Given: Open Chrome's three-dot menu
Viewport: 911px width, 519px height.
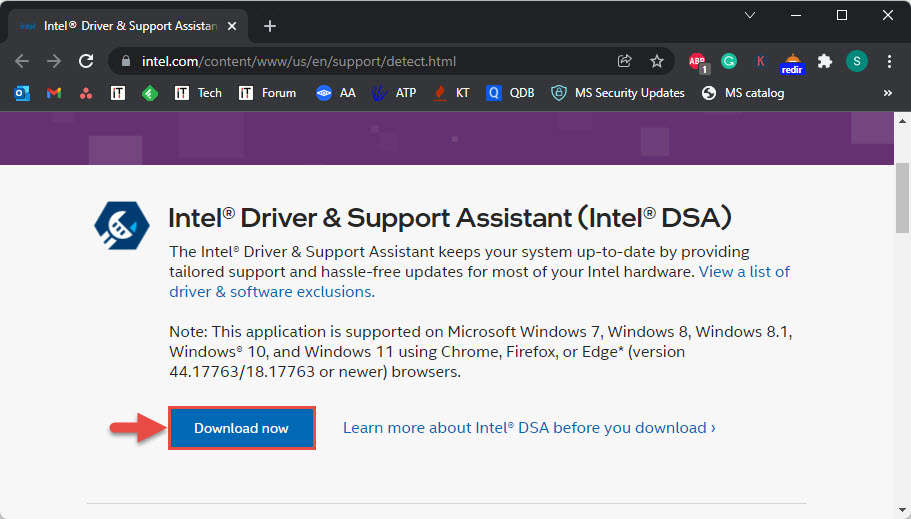Looking at the screenshot, I should (889, 61).
